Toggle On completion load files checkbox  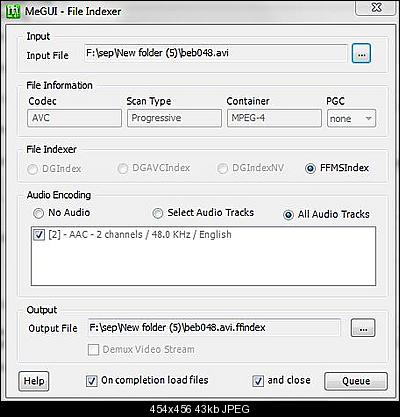pyautogui.click(x=92, y=381)
